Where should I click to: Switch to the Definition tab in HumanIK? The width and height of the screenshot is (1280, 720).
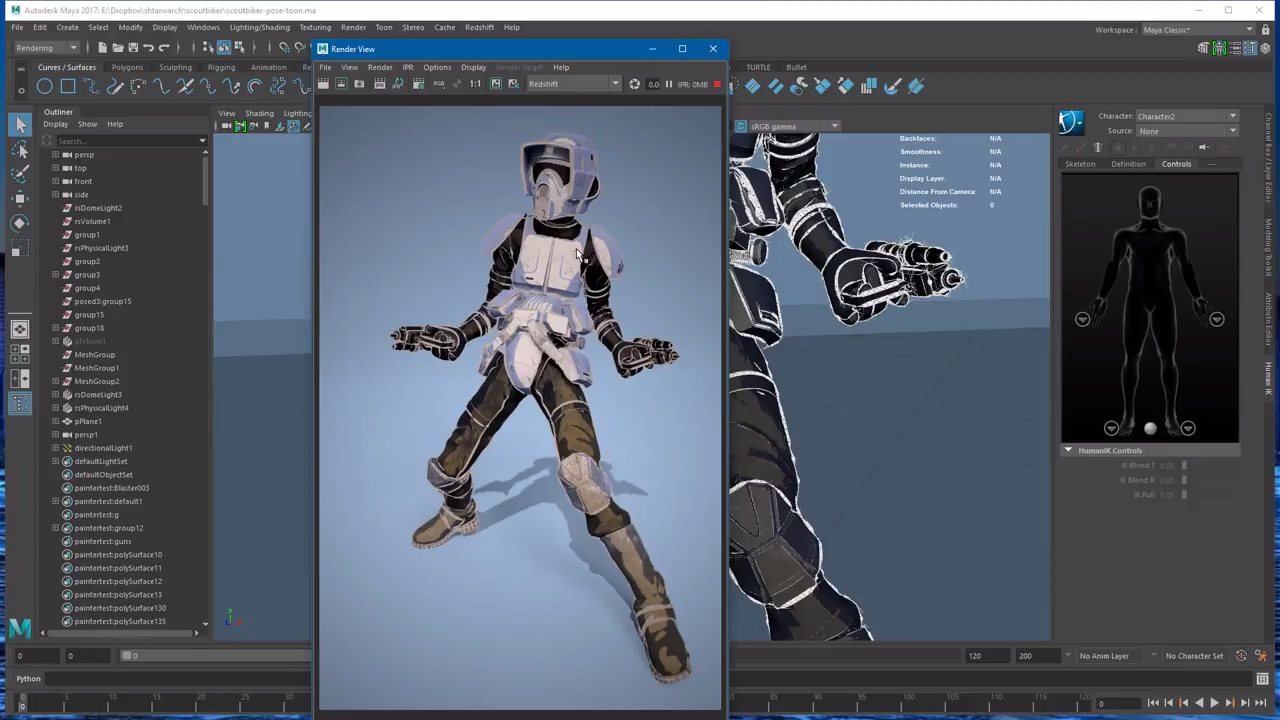tap(1128, 164)
